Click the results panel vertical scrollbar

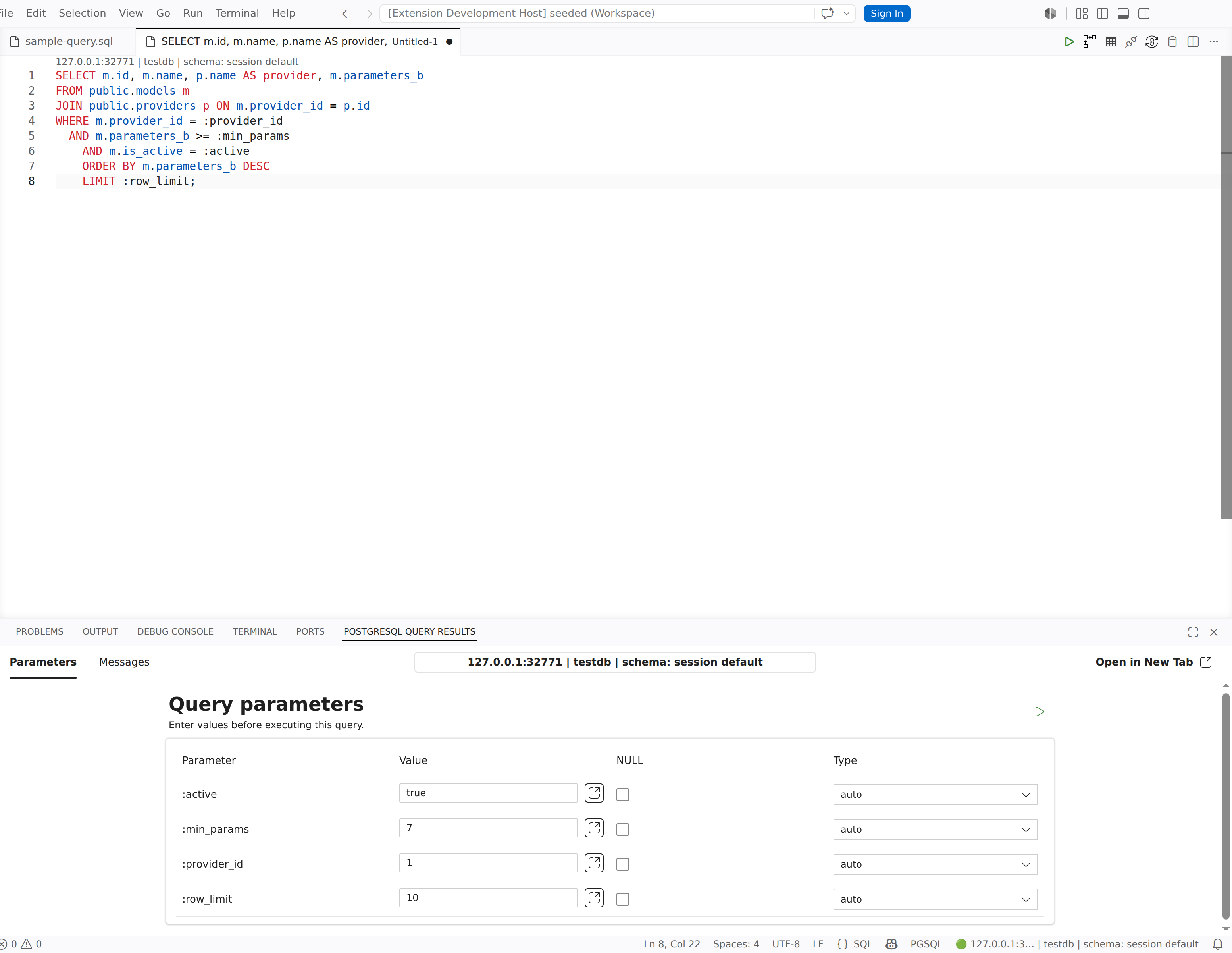coord(1226,807)
